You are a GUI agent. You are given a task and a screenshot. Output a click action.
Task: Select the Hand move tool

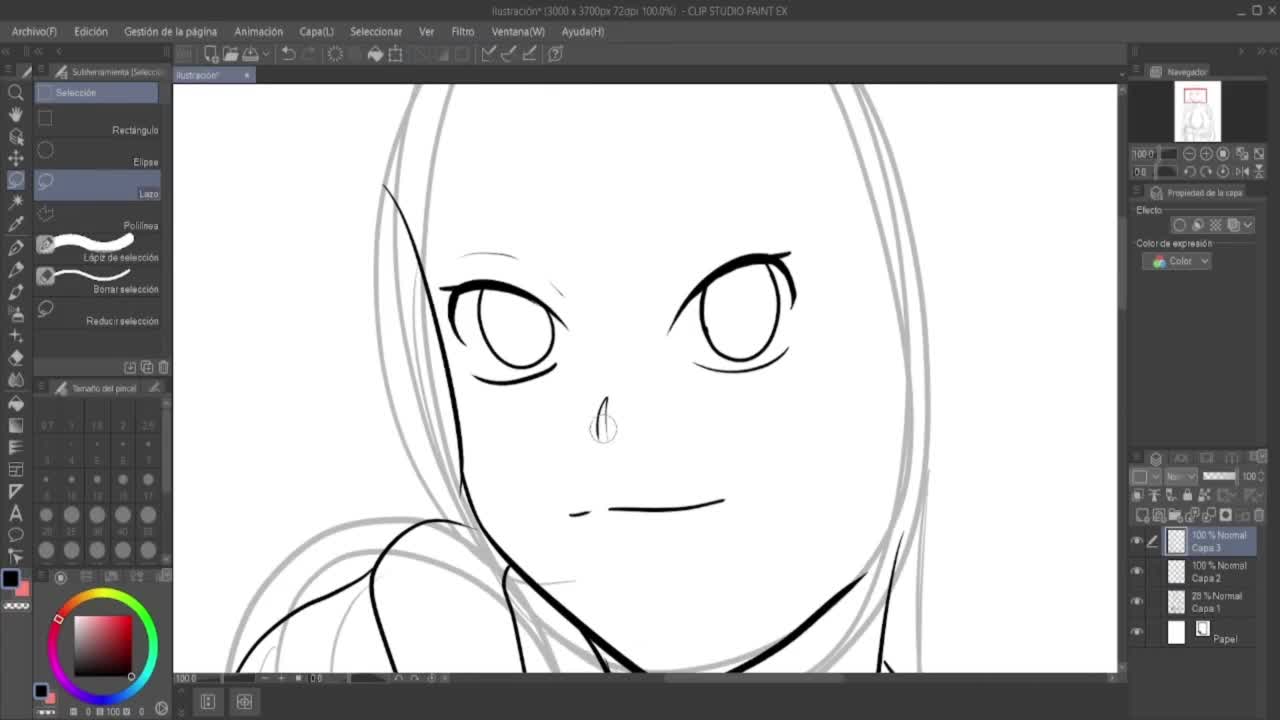(x=16, y=114)
